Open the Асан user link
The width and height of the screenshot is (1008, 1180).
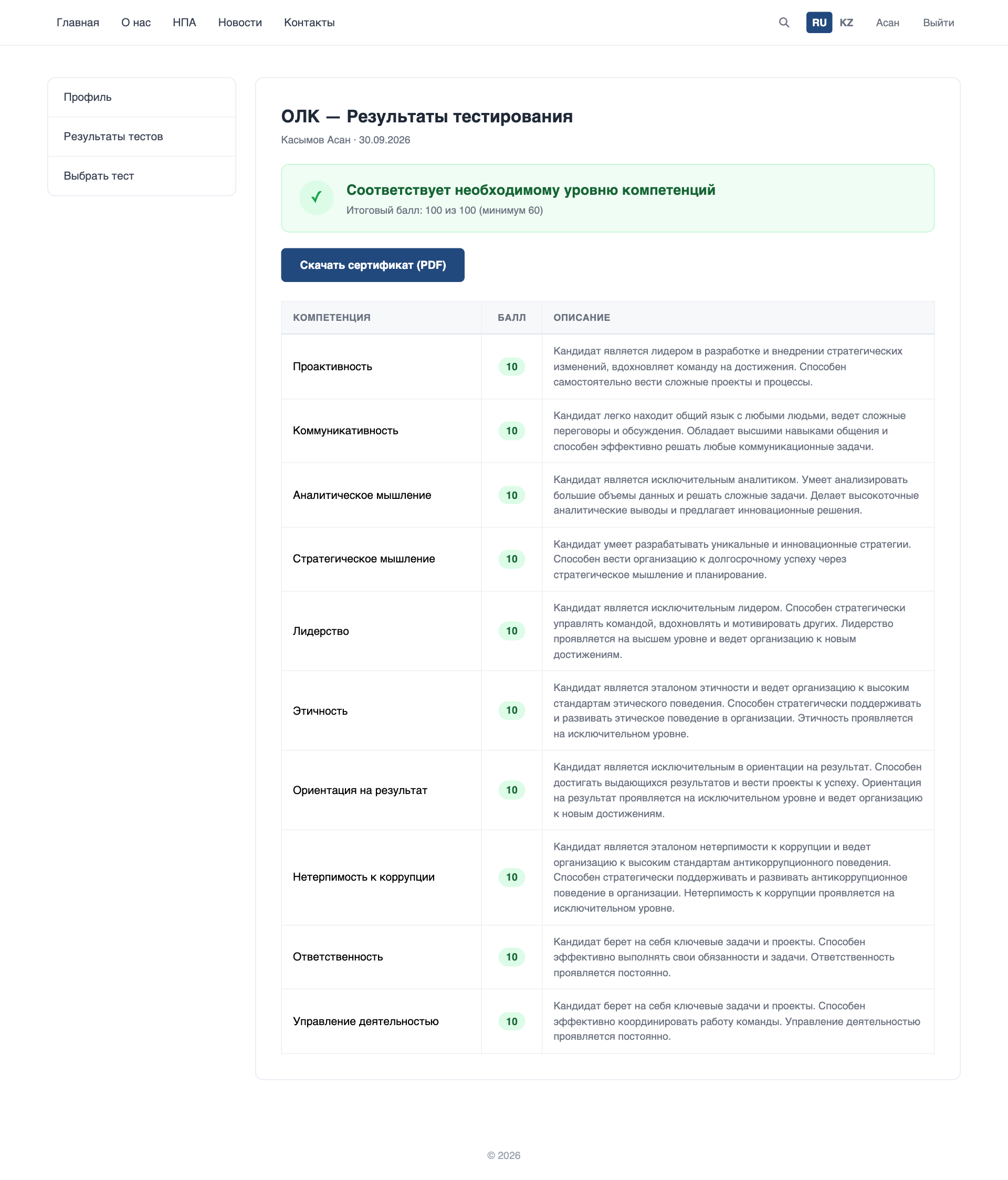pyautogui.click(x=887, y=23)
